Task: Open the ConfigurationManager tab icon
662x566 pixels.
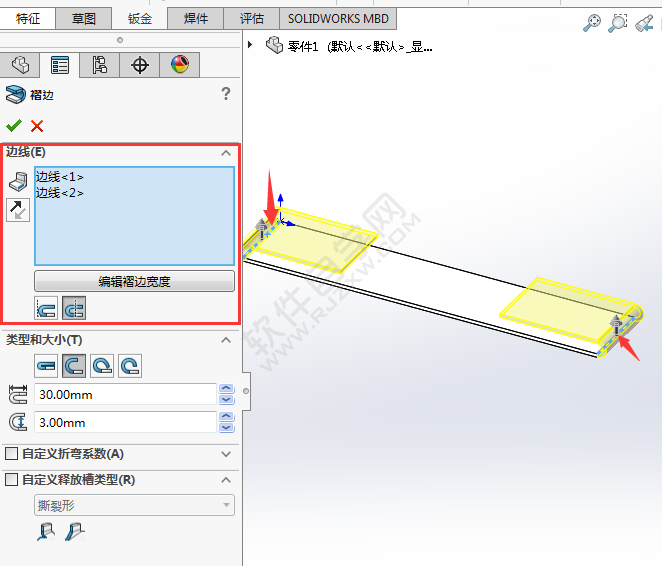Action: 99,65
